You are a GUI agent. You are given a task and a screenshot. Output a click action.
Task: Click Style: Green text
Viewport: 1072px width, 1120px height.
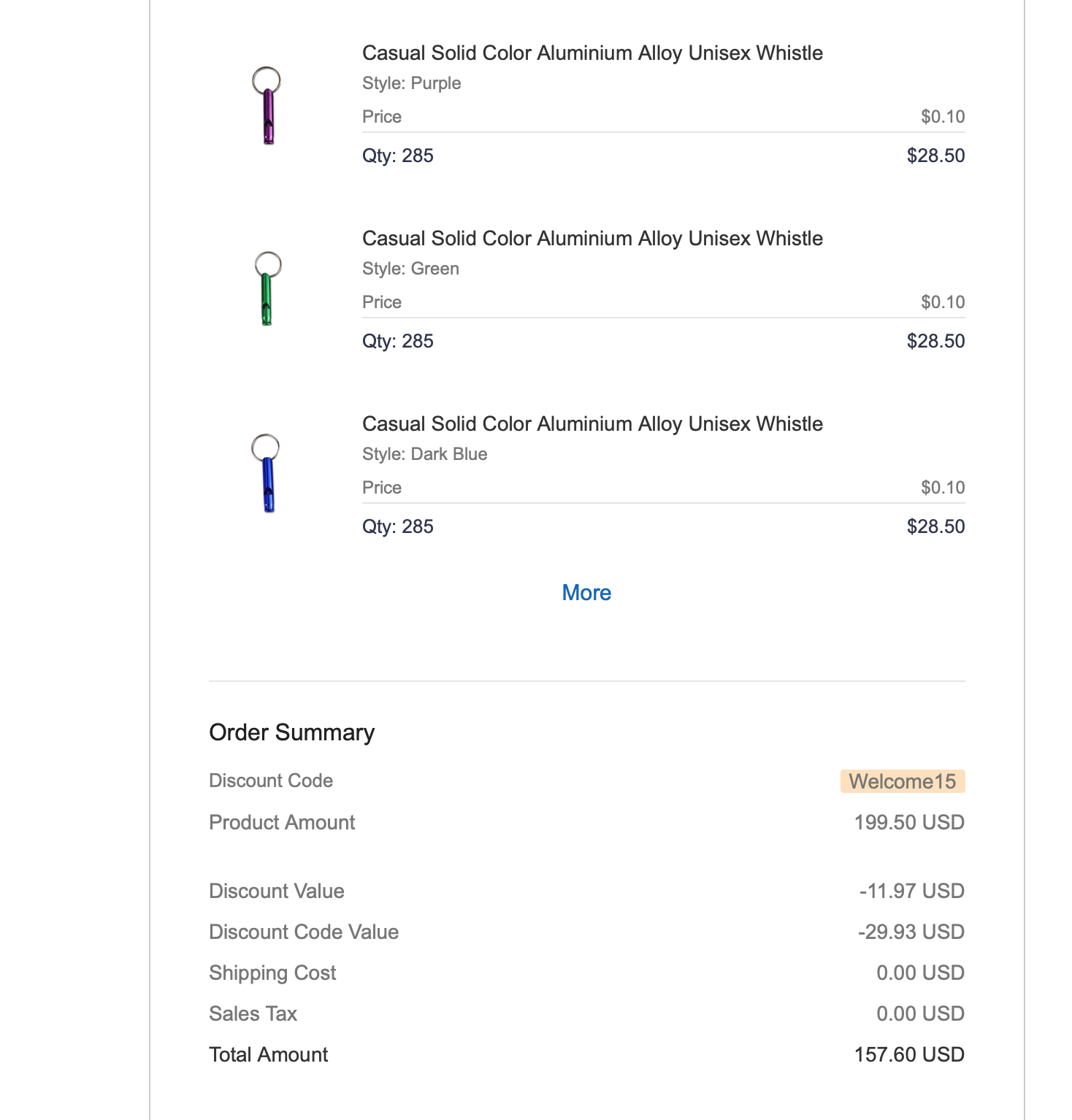coord(410,269)
